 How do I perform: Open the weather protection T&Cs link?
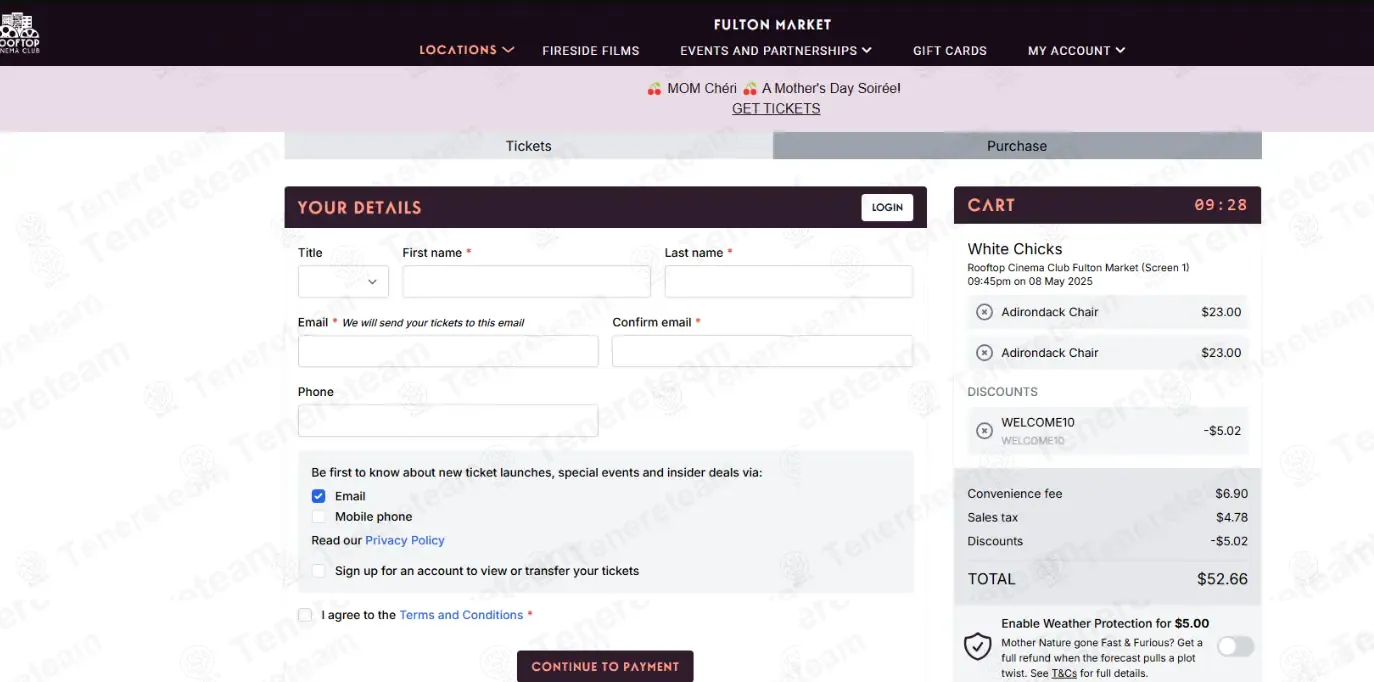coord(1064,674)
